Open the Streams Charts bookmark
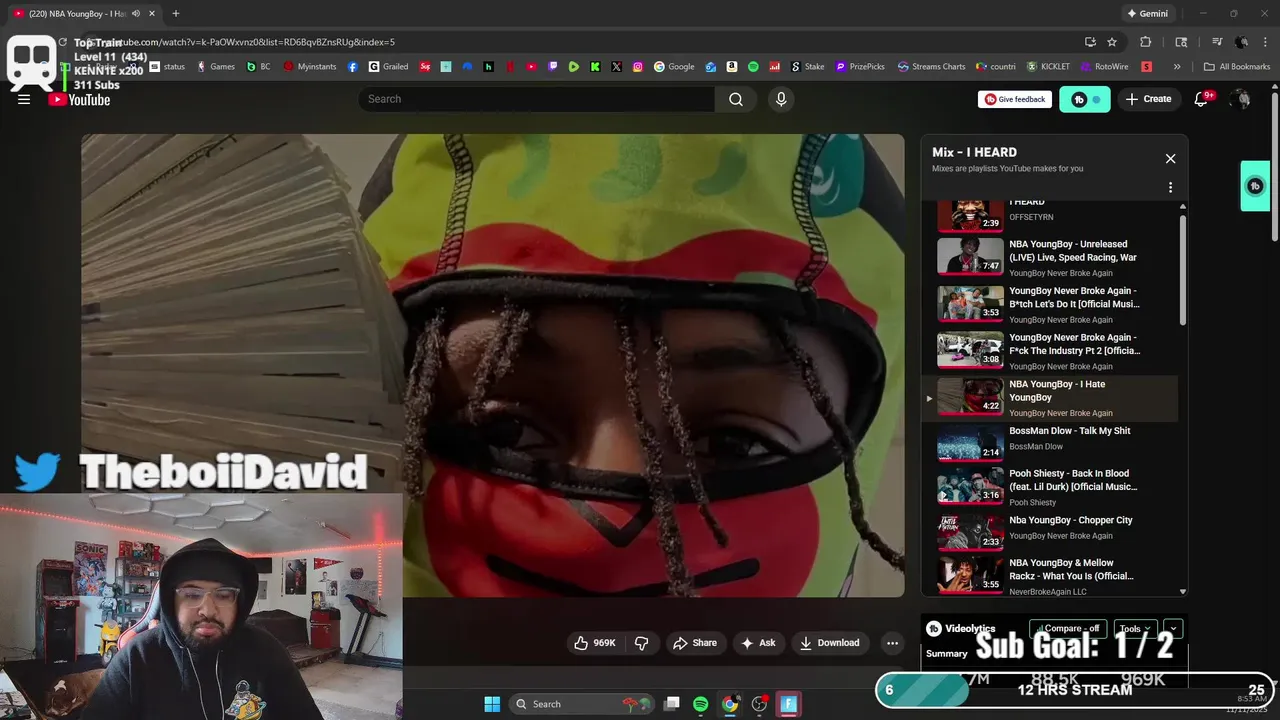Screen dimensions: 1280x720 pyautogui.click(x=931, y=67)
